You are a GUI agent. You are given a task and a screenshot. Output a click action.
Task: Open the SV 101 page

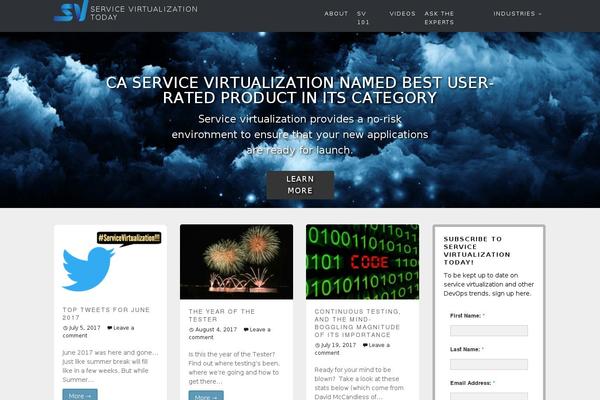(x=363, y=18)
